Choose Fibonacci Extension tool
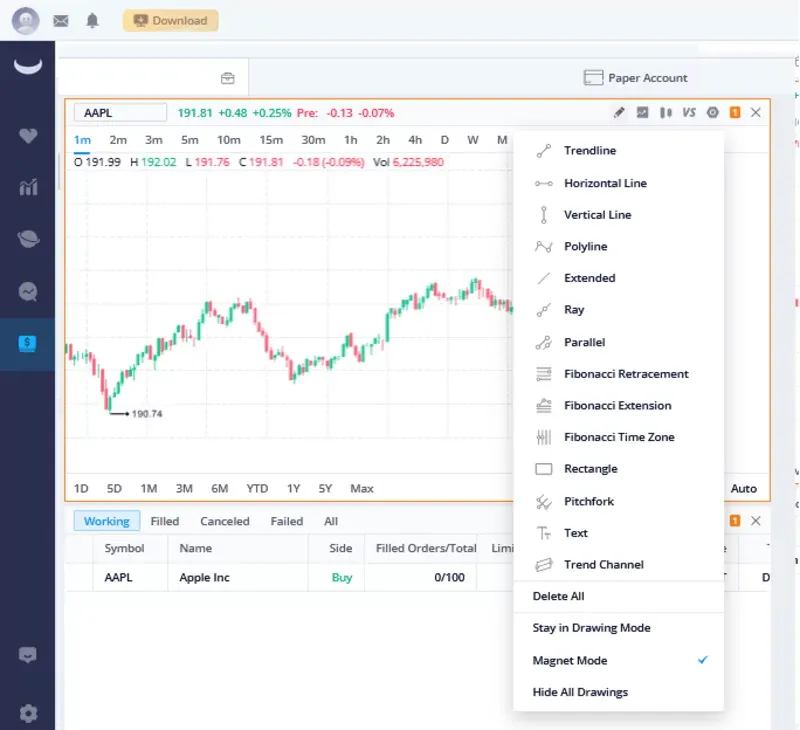800x730 pixels. point(618,406)
